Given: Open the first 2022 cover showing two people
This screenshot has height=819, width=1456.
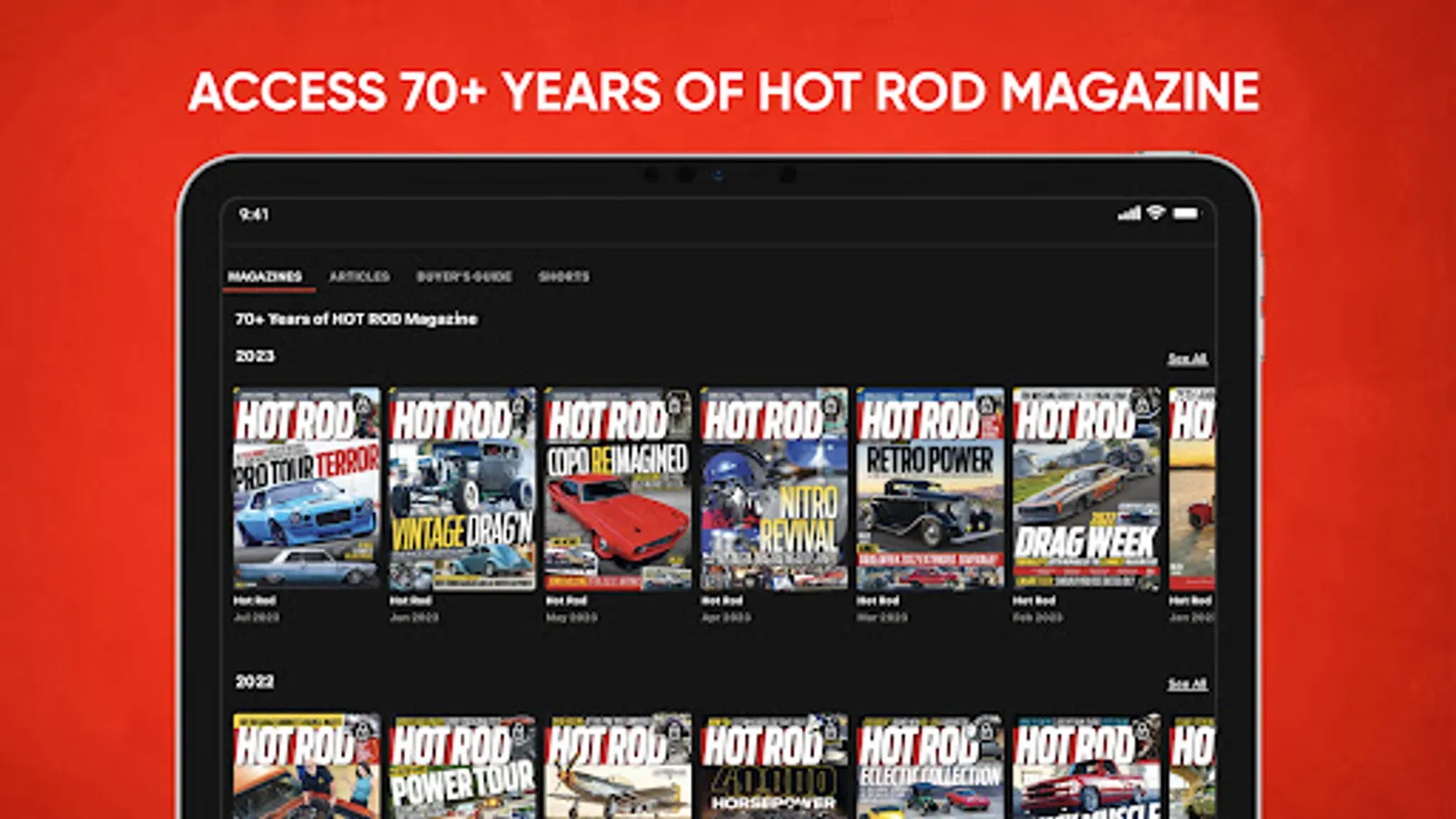Looking at the screenshot, I should point(307,766).
